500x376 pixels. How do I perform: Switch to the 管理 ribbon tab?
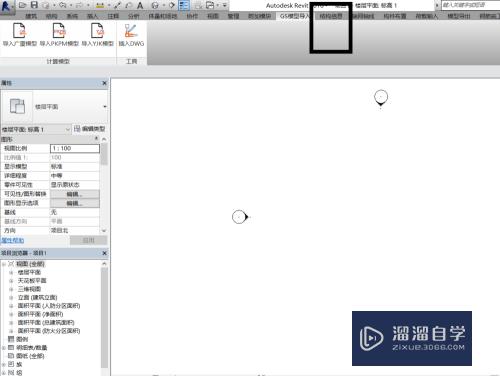pos(233,16)
